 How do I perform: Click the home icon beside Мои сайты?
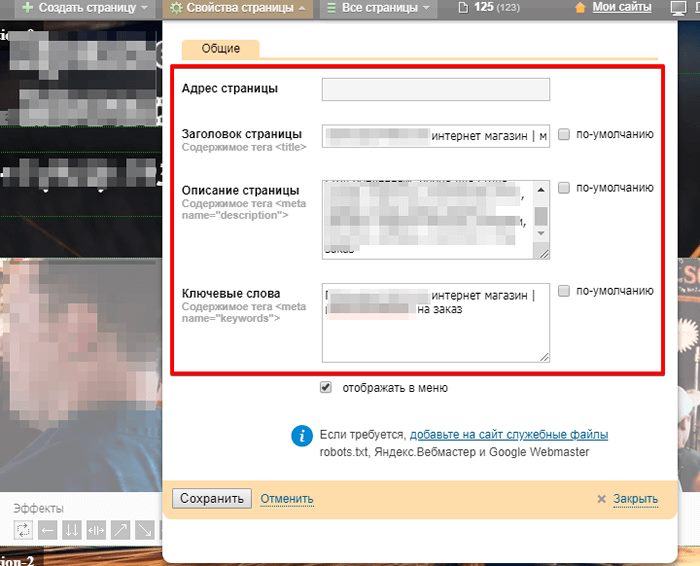coord(580,8)
